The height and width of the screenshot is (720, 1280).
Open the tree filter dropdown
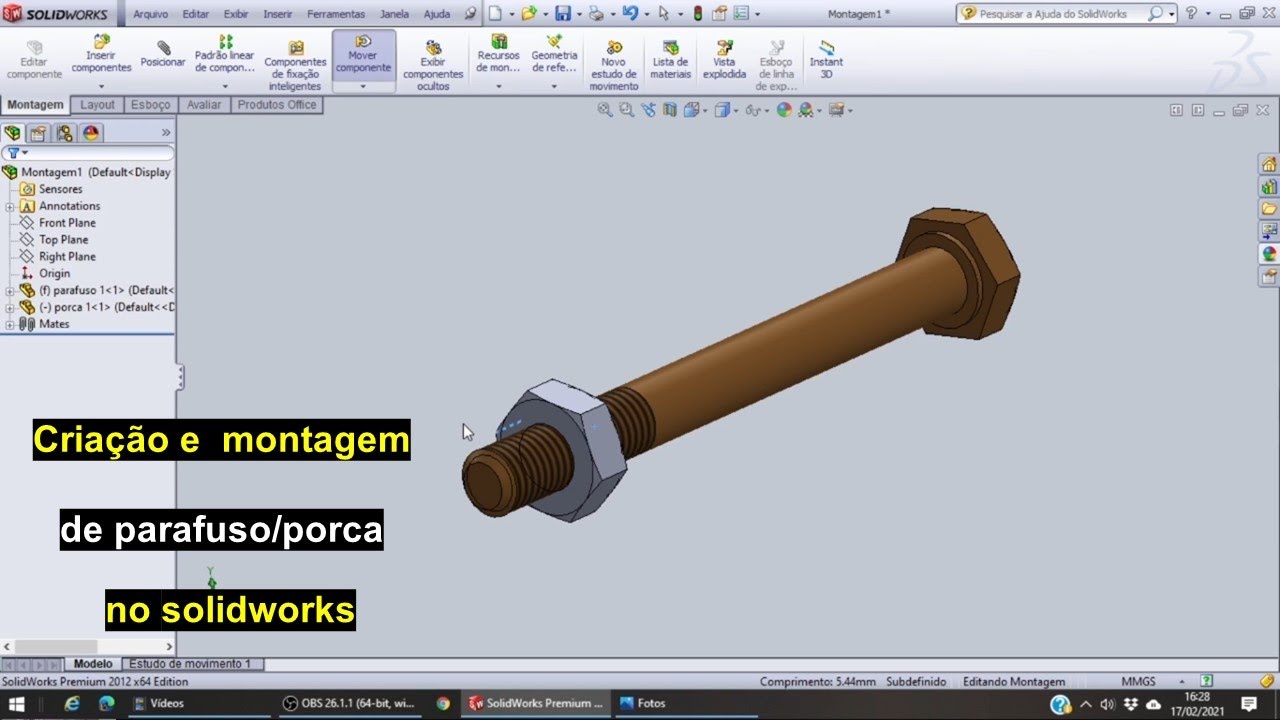[18, 153]
